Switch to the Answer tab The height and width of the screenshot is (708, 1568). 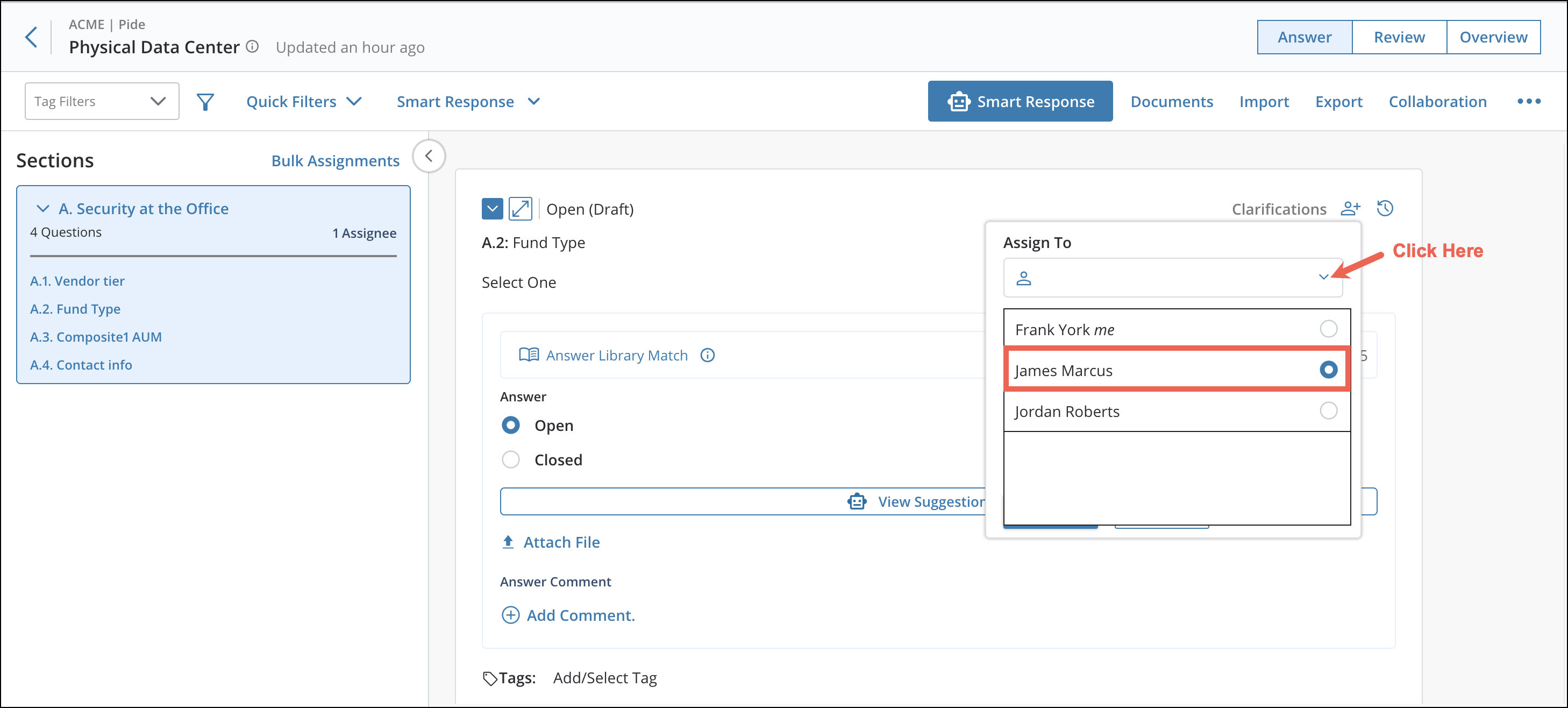click(x=1304, y=37)
